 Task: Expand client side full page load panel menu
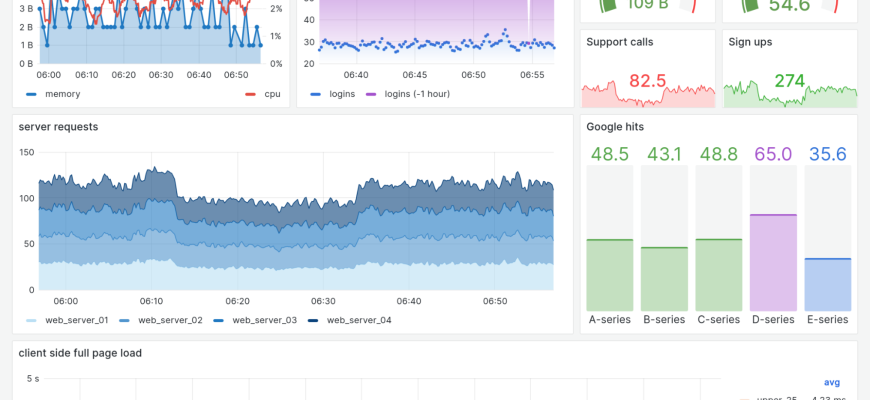[80, 353]
